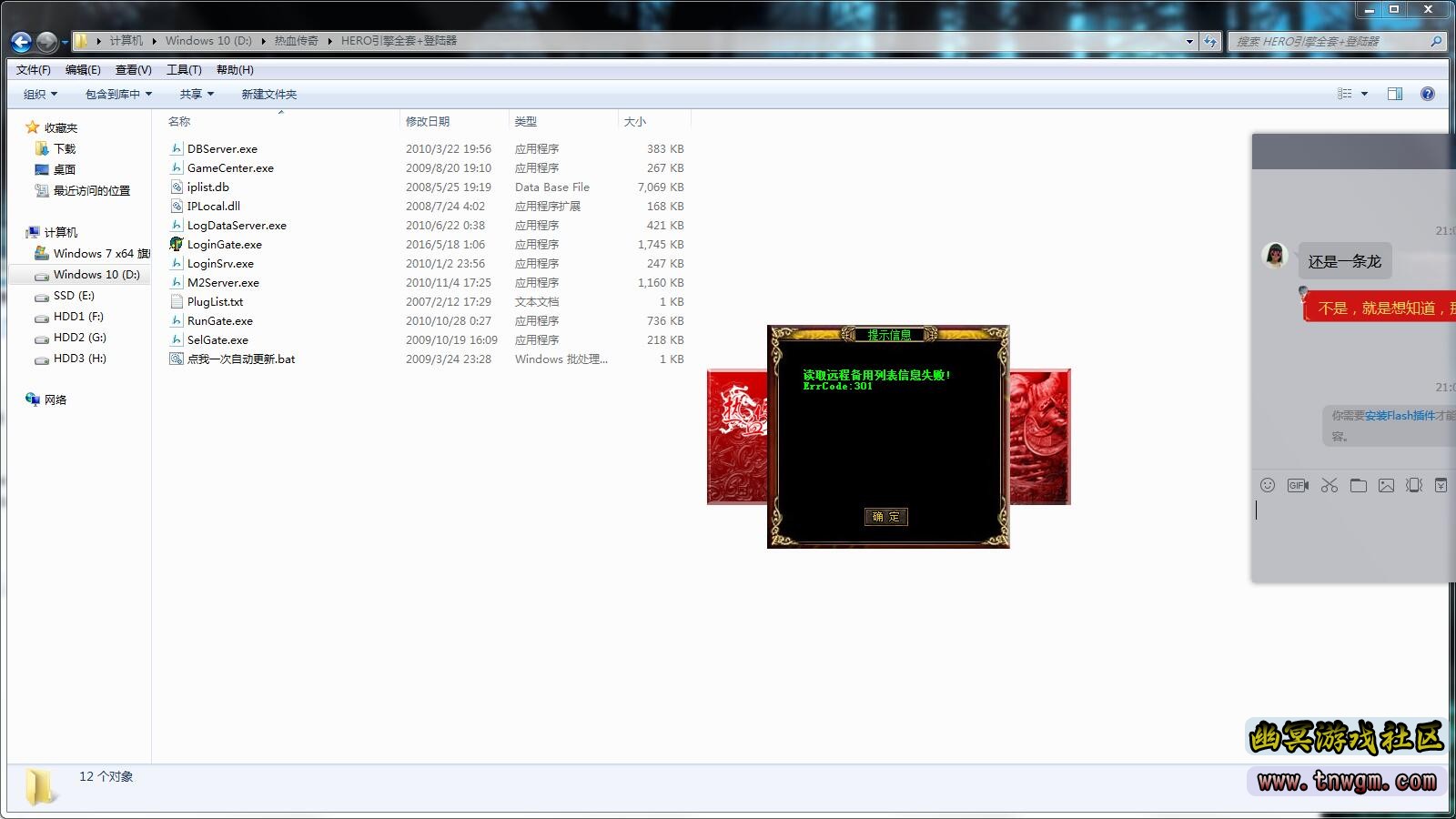1456x819 pixels.
Task: Select LogDataServer.exe file icon
Action: click(177, 225)
